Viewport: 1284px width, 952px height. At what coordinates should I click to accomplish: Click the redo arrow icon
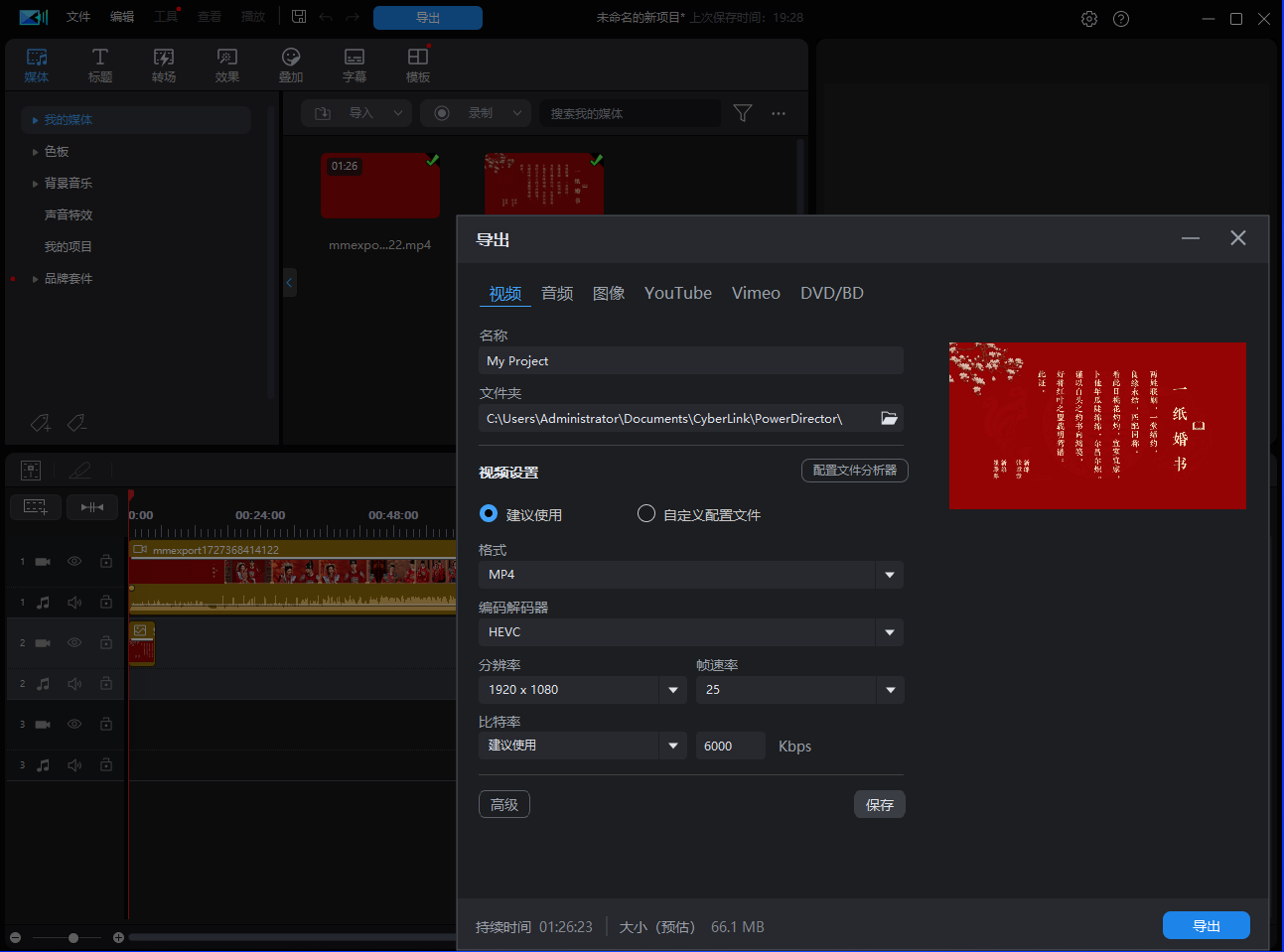click(x=353, y=17)
